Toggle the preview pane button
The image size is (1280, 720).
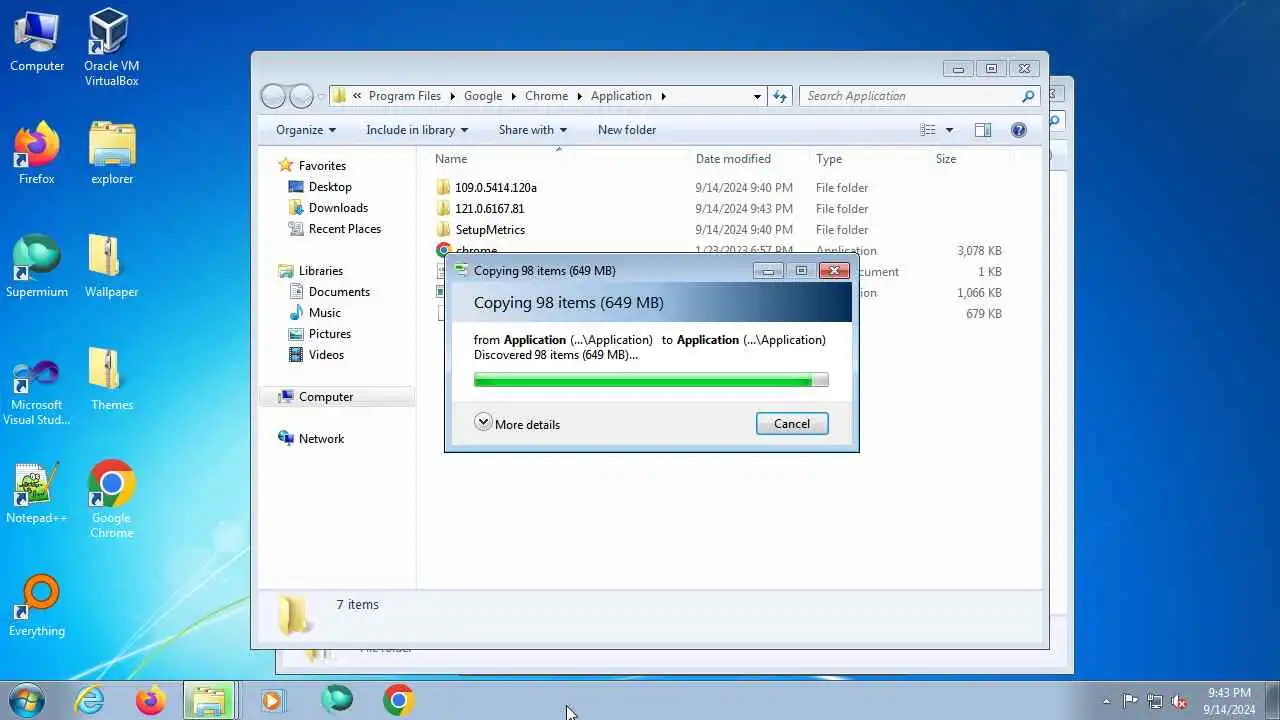coord(983,130)
